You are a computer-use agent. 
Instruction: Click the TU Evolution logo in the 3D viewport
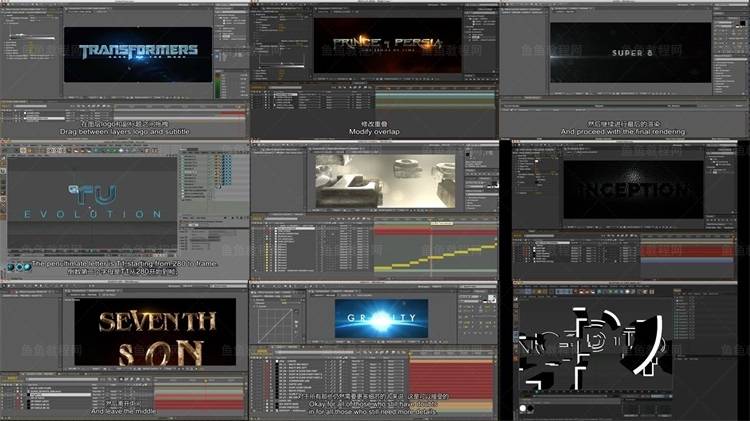coord(93,202)
